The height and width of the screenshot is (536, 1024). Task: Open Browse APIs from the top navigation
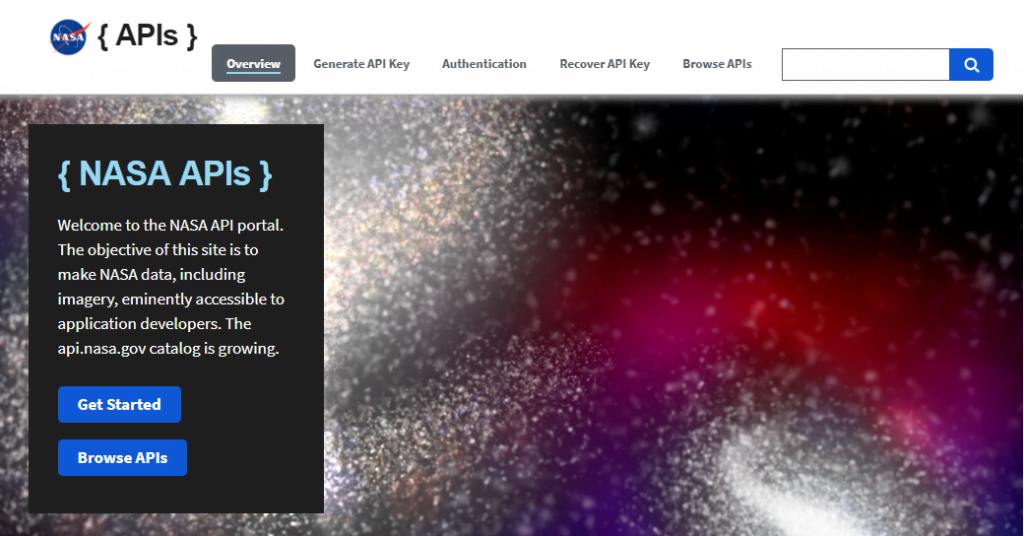click(x=717, y=64)
